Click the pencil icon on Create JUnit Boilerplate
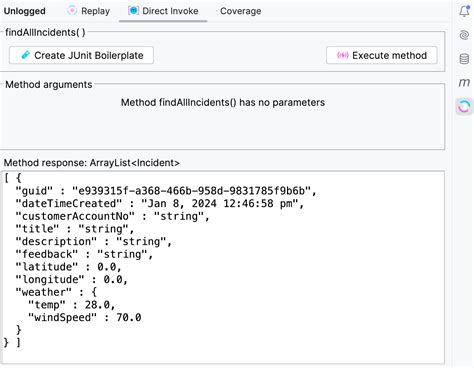 (x=25, y=55)
